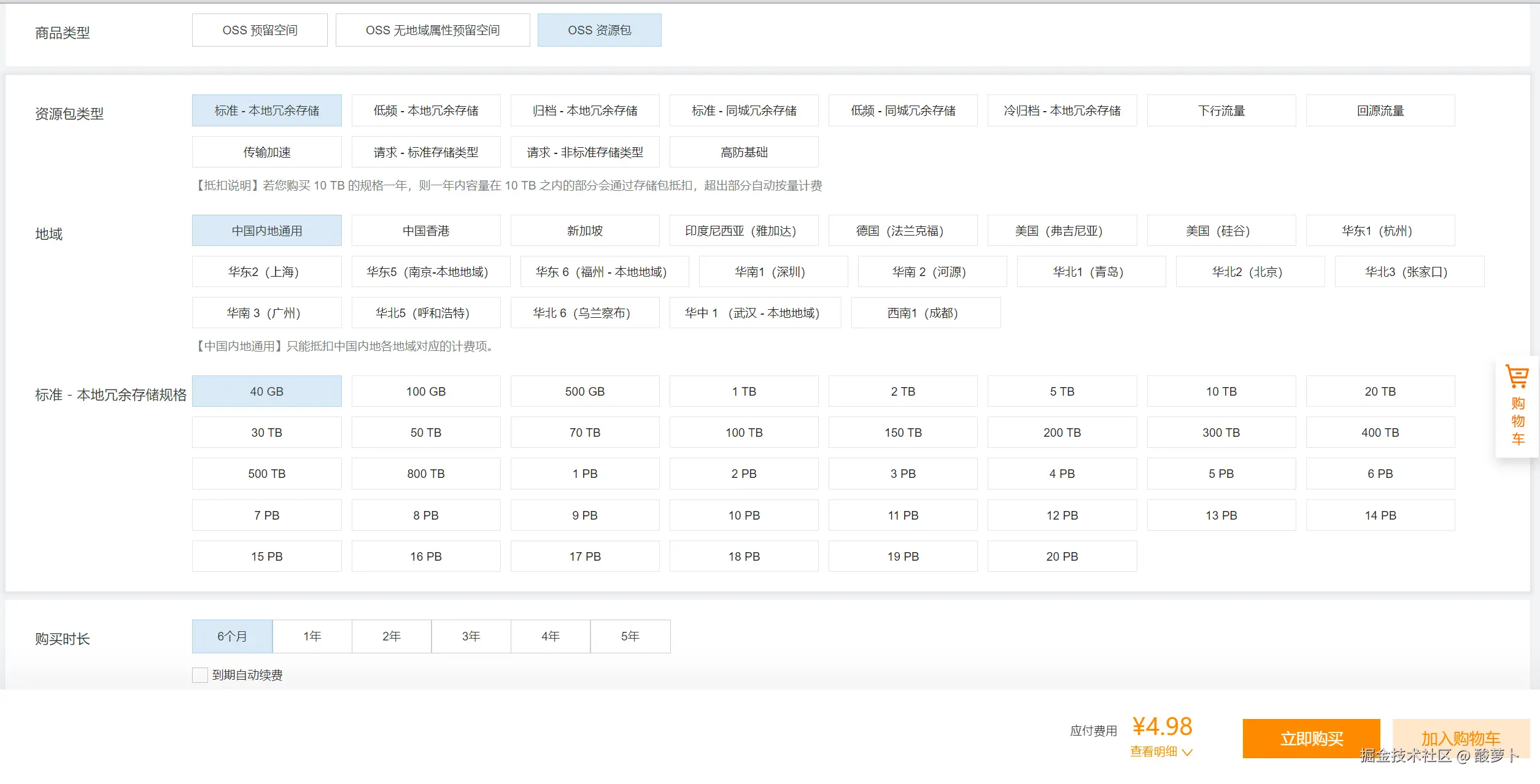Click the 立即购买 buy now button
1540x784 pixels.
point(1311,738)
